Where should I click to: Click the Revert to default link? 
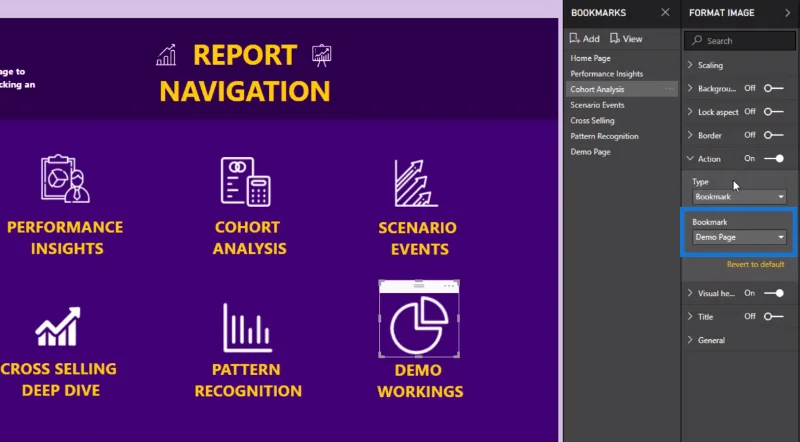click(755, 264)
